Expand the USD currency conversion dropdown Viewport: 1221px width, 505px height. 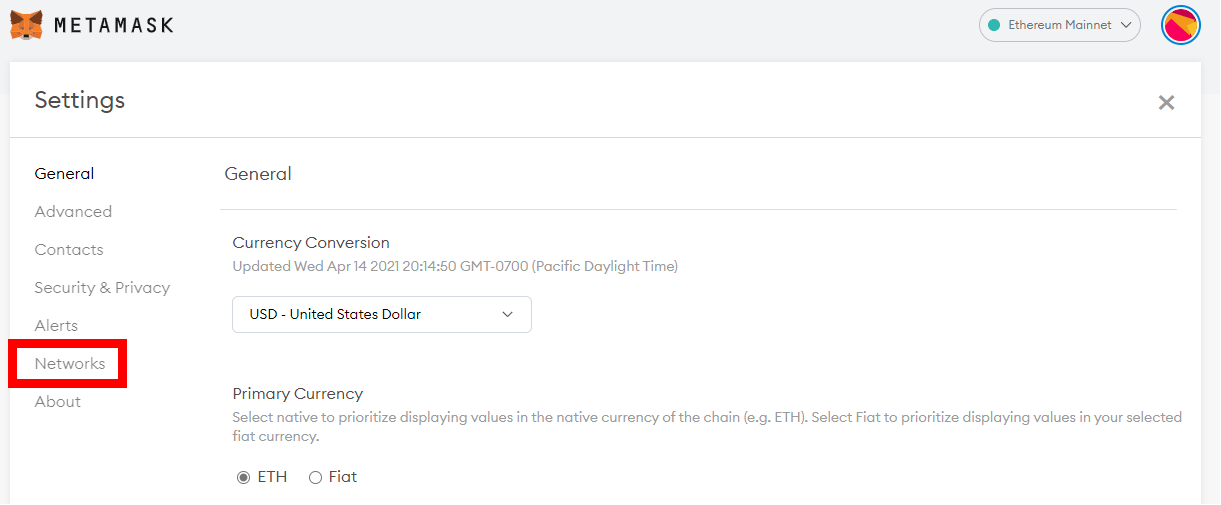click(x=382, y=314)
